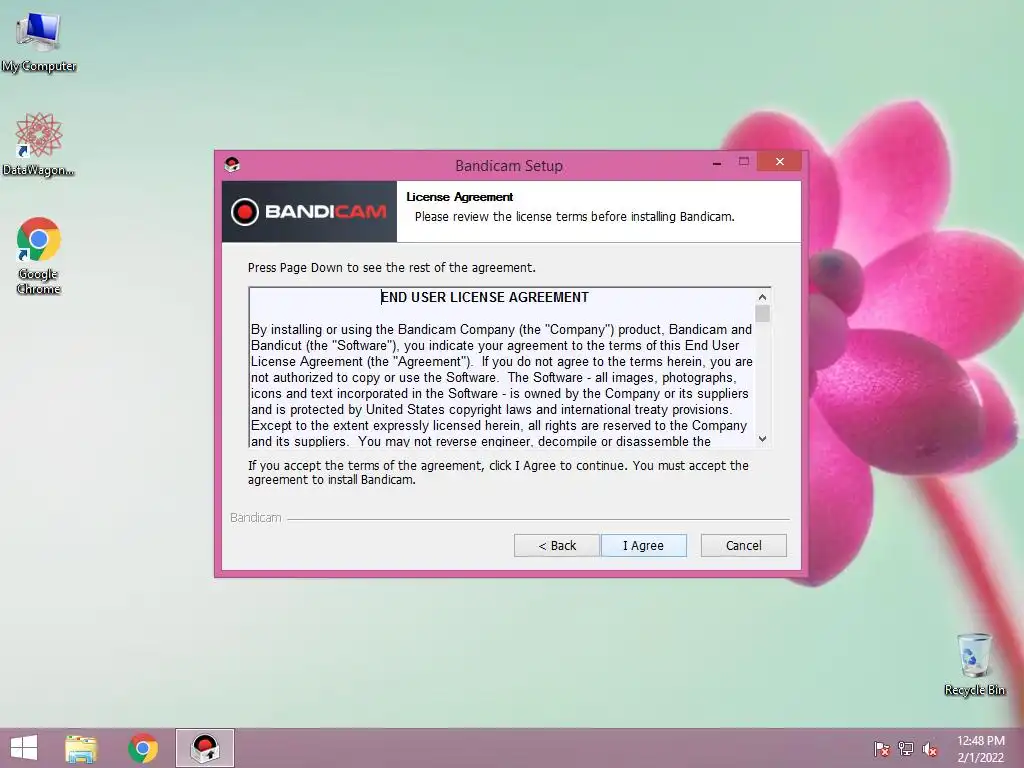Click 'Please review the license terms' text

[x=575, y=217]
